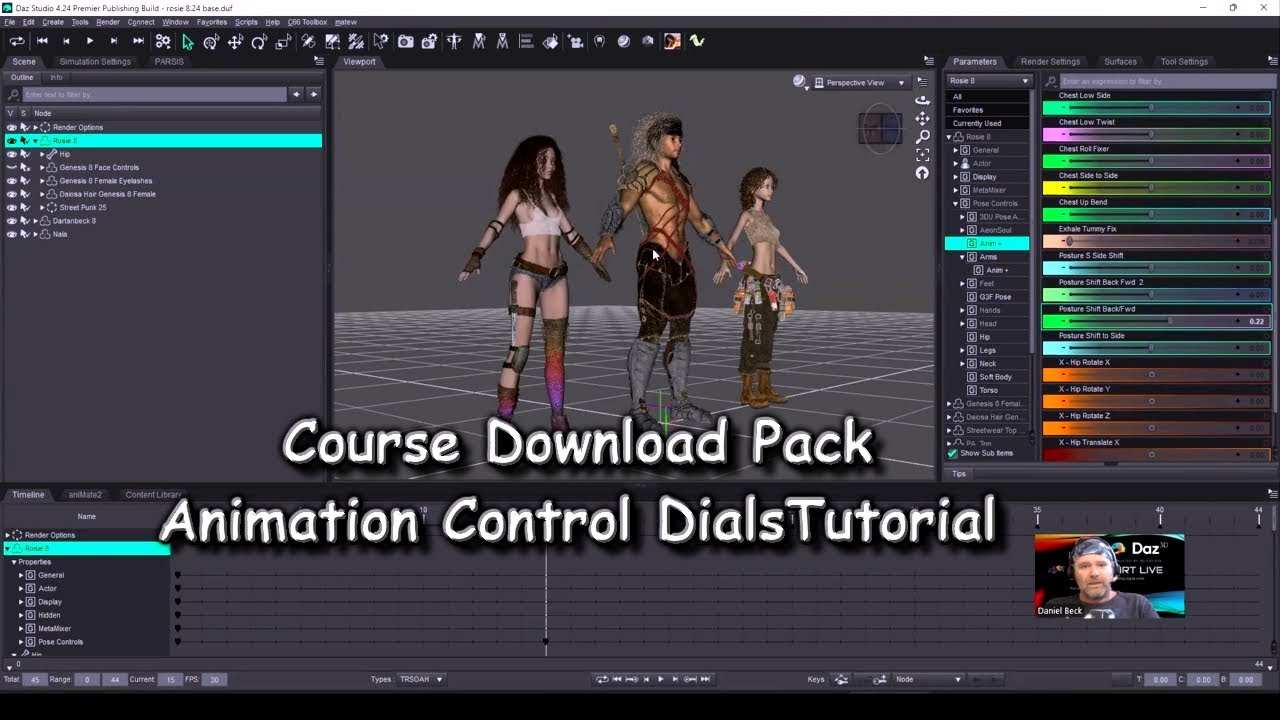Open the timeline Types TRSOAH dropdown

click(x=421, y=679)
